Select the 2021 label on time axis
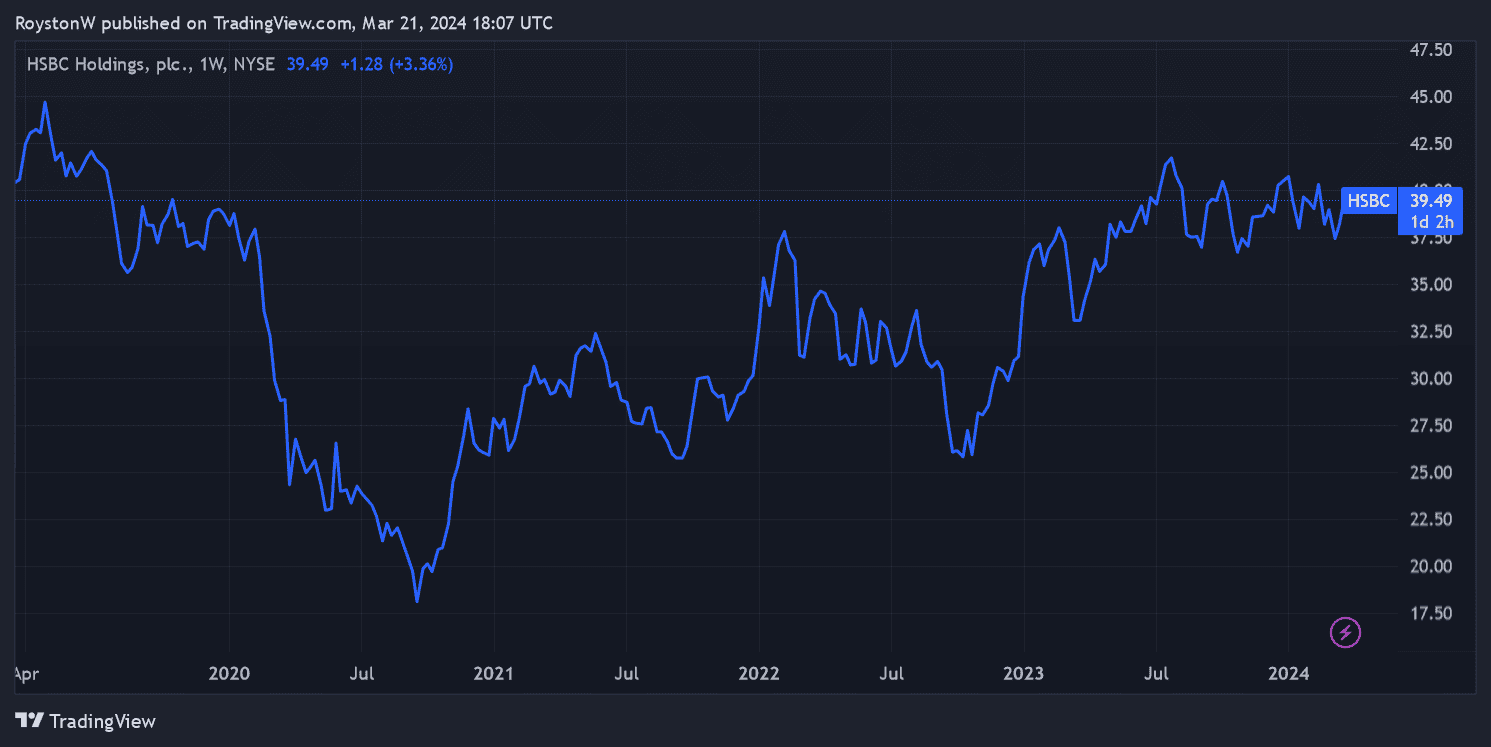Viewport: 1491px width, 747px height. (x=494, y=673)
